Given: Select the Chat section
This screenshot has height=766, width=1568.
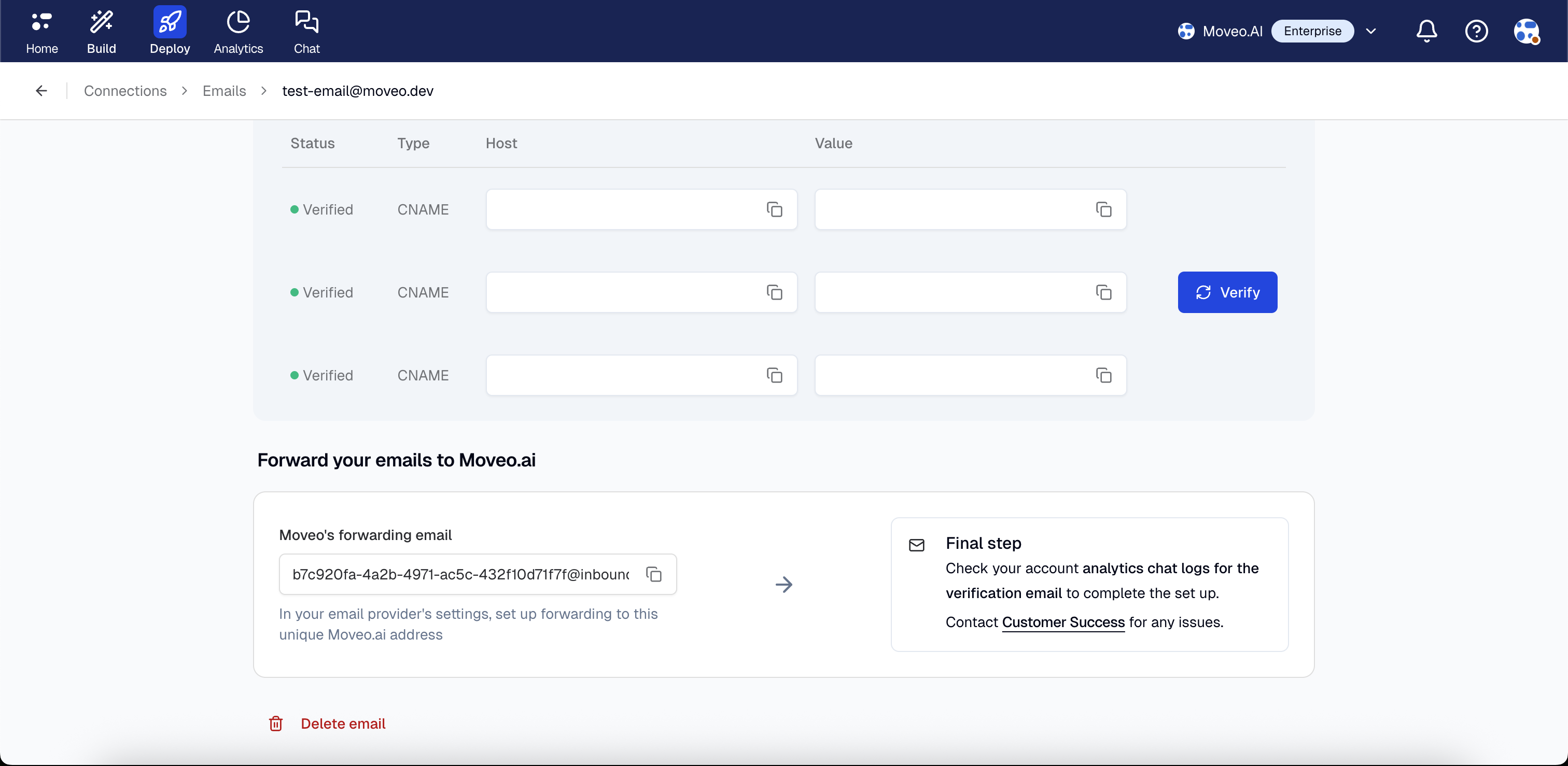Looking at the screenshot, I should tap(307, 31).
